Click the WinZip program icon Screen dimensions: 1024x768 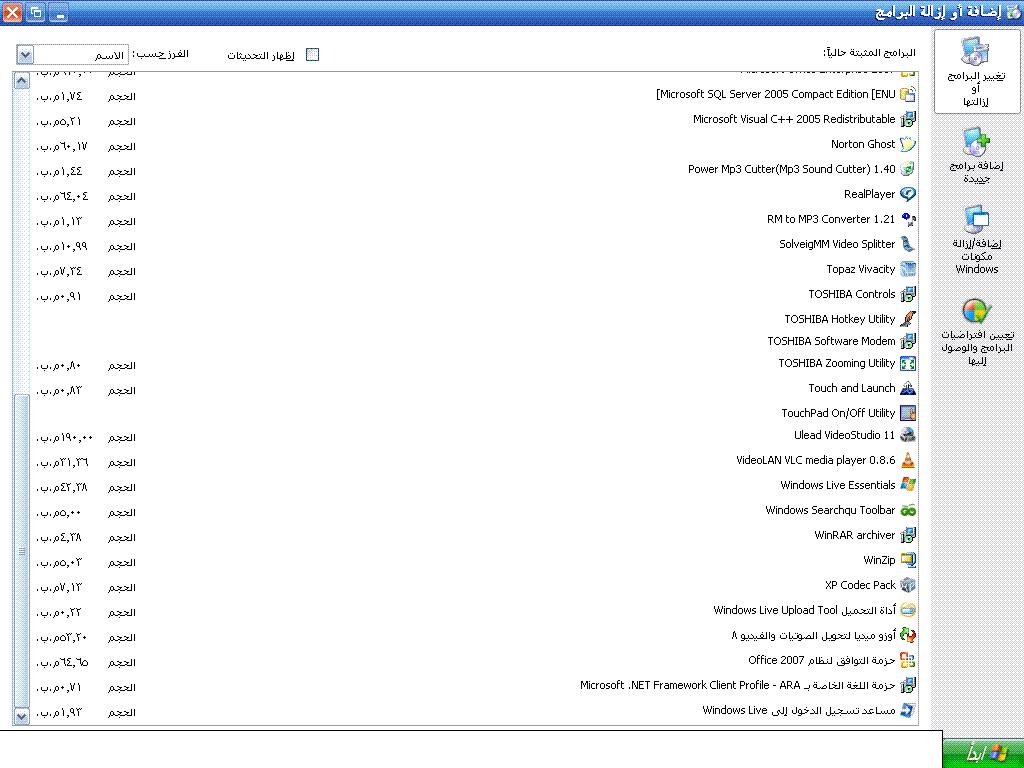[x=908, y=560]
